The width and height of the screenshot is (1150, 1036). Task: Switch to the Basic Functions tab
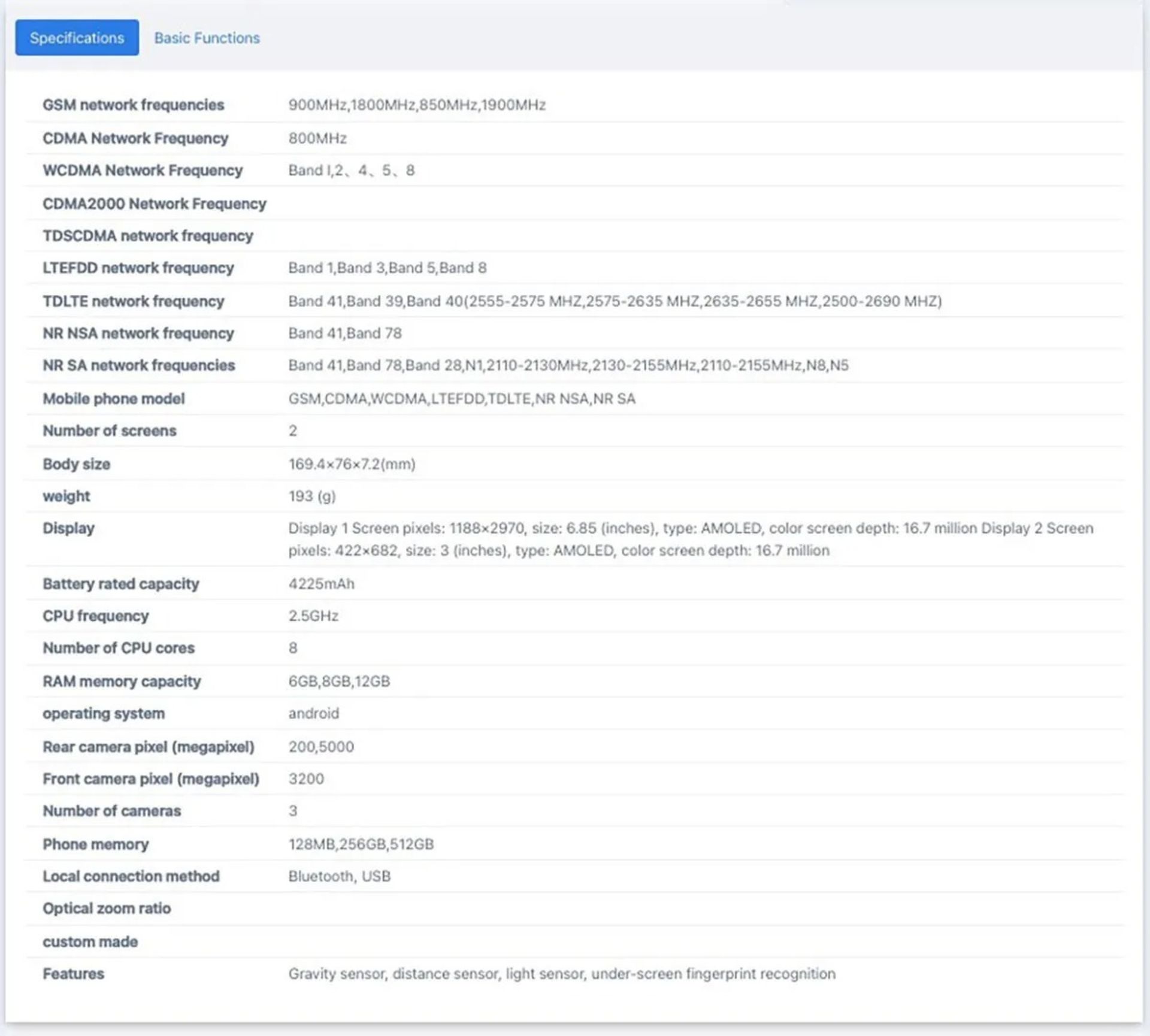pyautogui.click(x=207, y=38)
